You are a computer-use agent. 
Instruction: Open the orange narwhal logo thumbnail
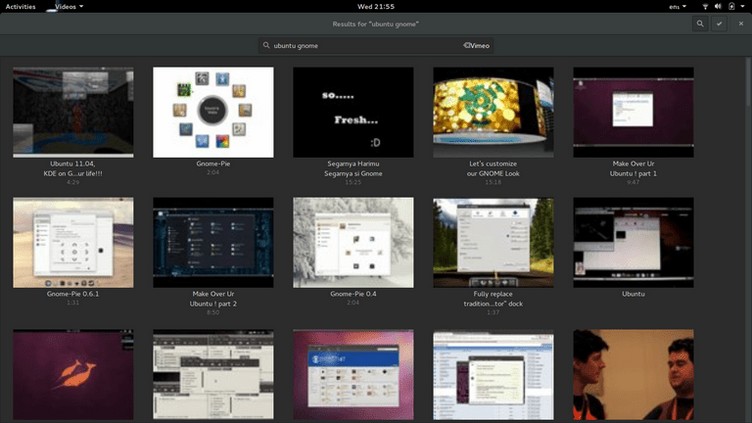click(73, 375)
